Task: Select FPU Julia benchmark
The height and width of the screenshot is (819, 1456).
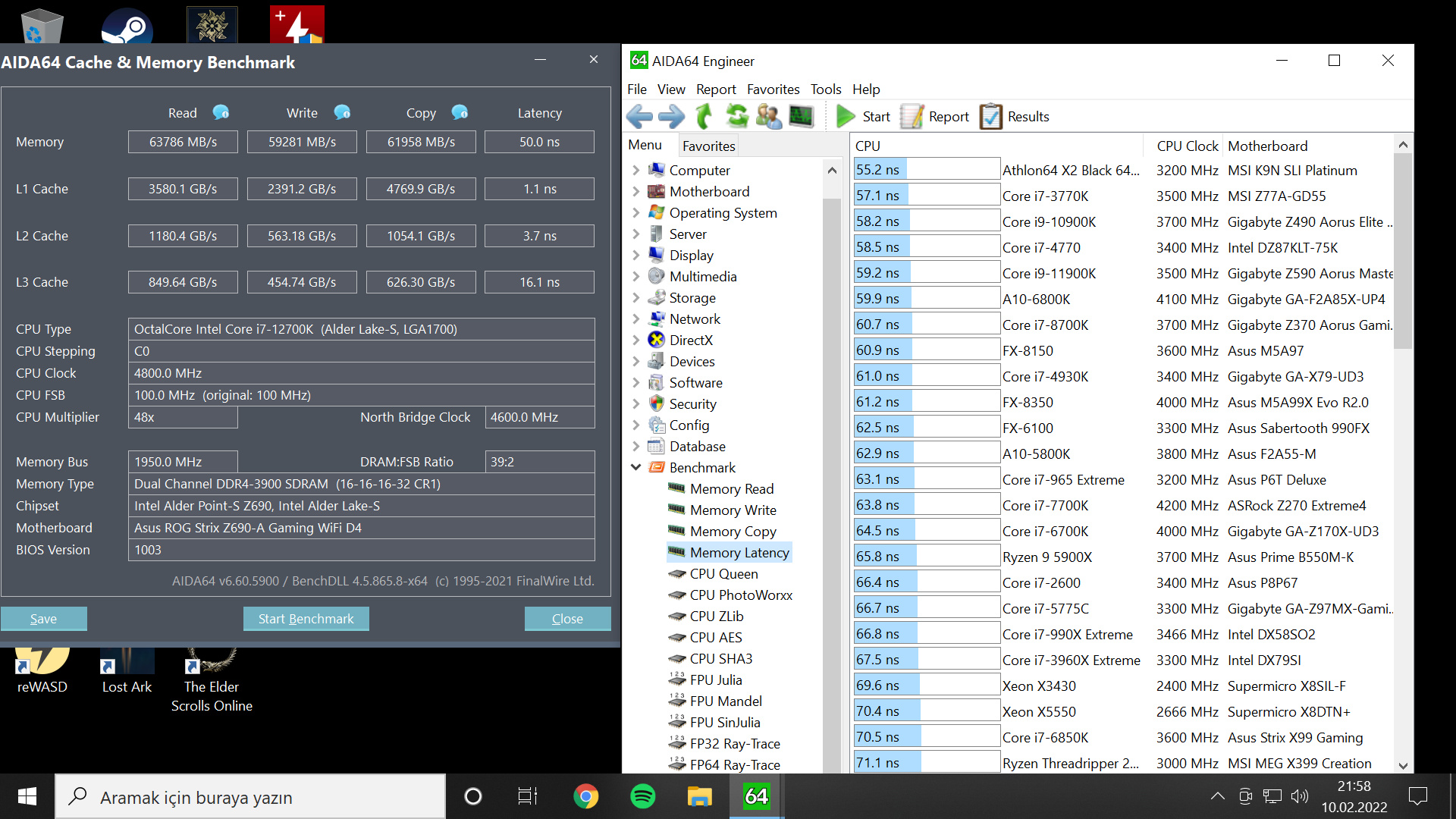Action: (x=715, y=680)
